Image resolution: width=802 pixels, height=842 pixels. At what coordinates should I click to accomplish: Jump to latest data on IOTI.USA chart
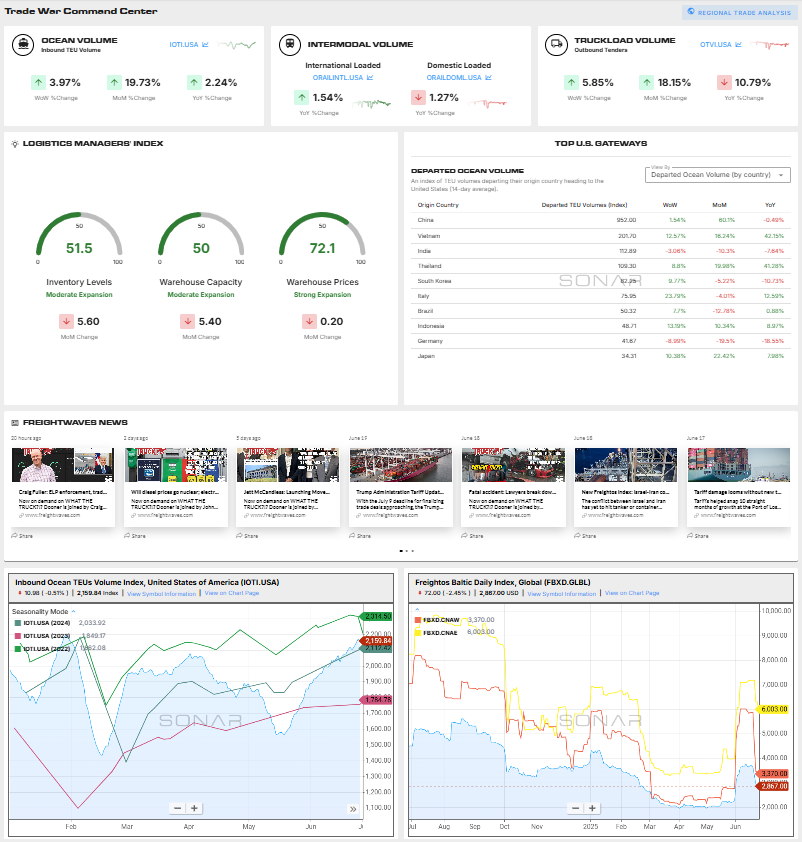tap(353, 809)
